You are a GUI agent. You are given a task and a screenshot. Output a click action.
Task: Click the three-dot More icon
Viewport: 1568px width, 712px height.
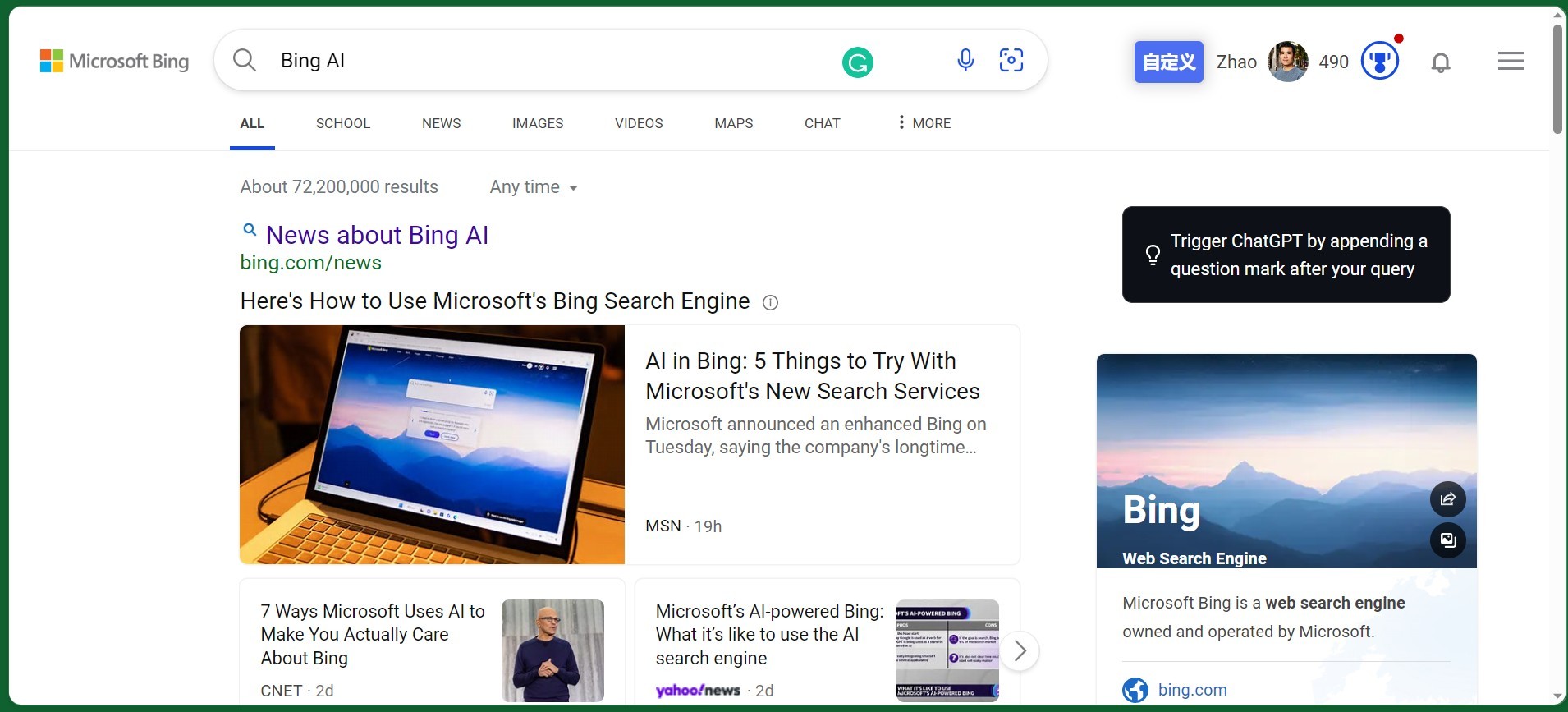point(901,122)
